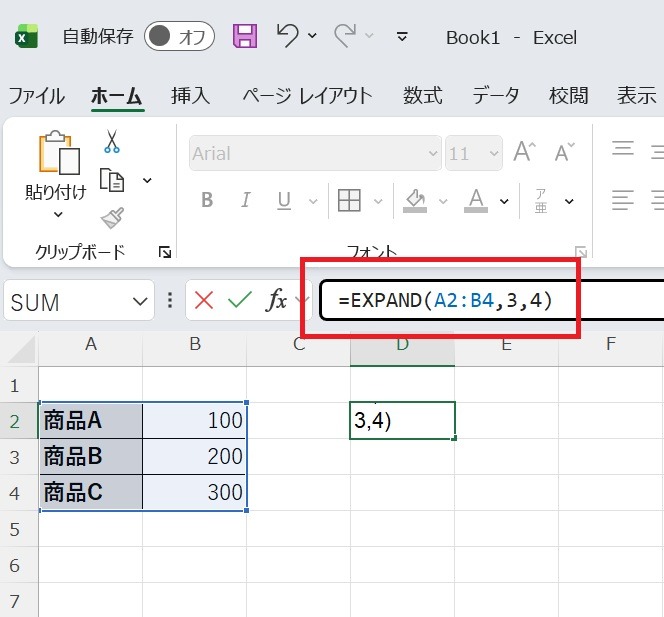Screen dimensions: 664x617
Task: Open the ファイル tab
Action: coord(36,96)
